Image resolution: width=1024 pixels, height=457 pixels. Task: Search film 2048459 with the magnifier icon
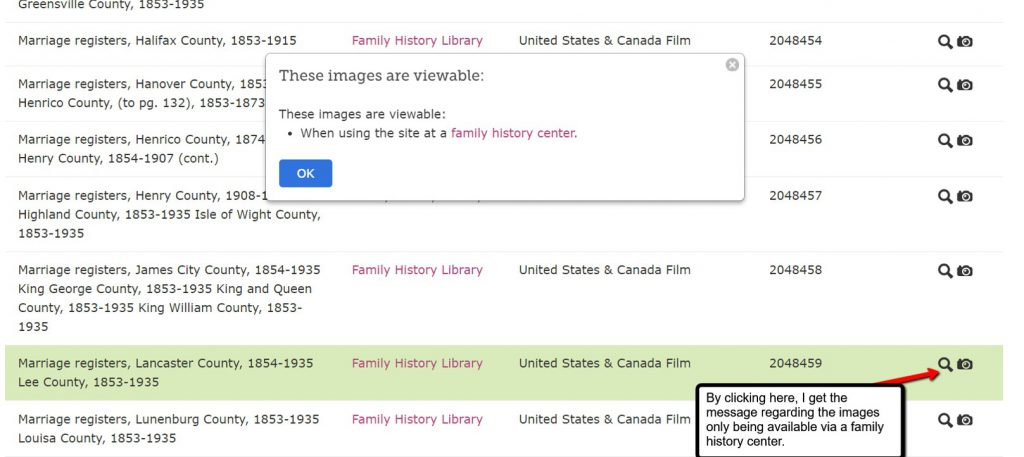(x=944, y=364)
